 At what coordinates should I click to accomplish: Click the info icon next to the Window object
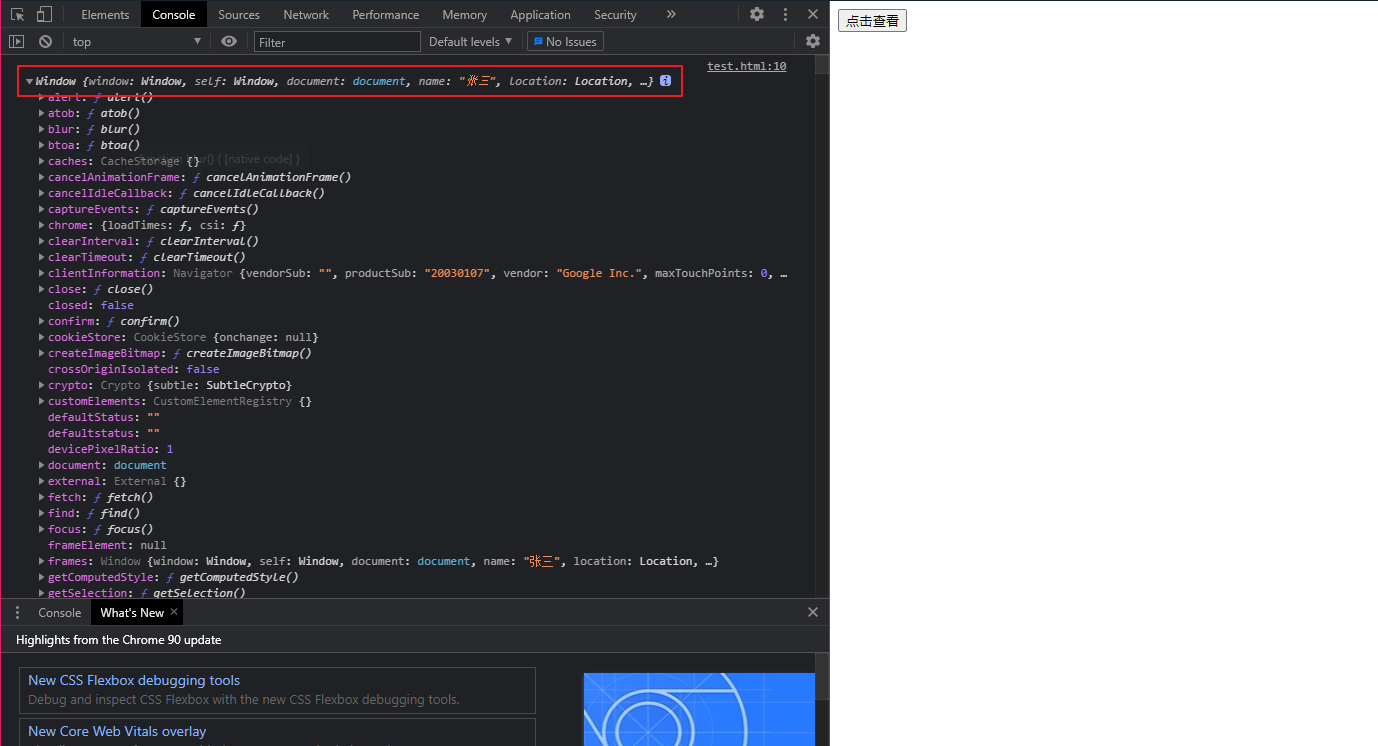coord(665,80)
